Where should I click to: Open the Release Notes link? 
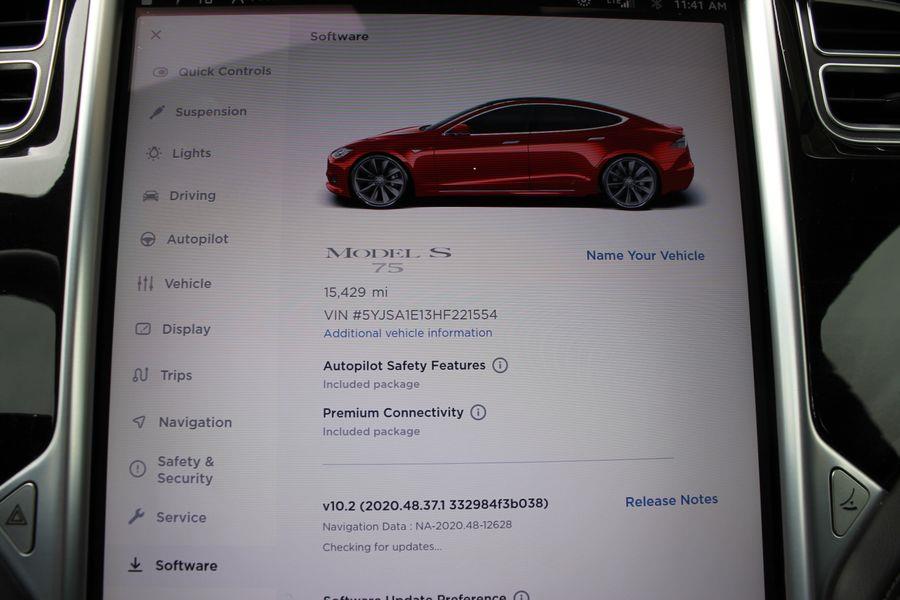click(x=672, y=501)
